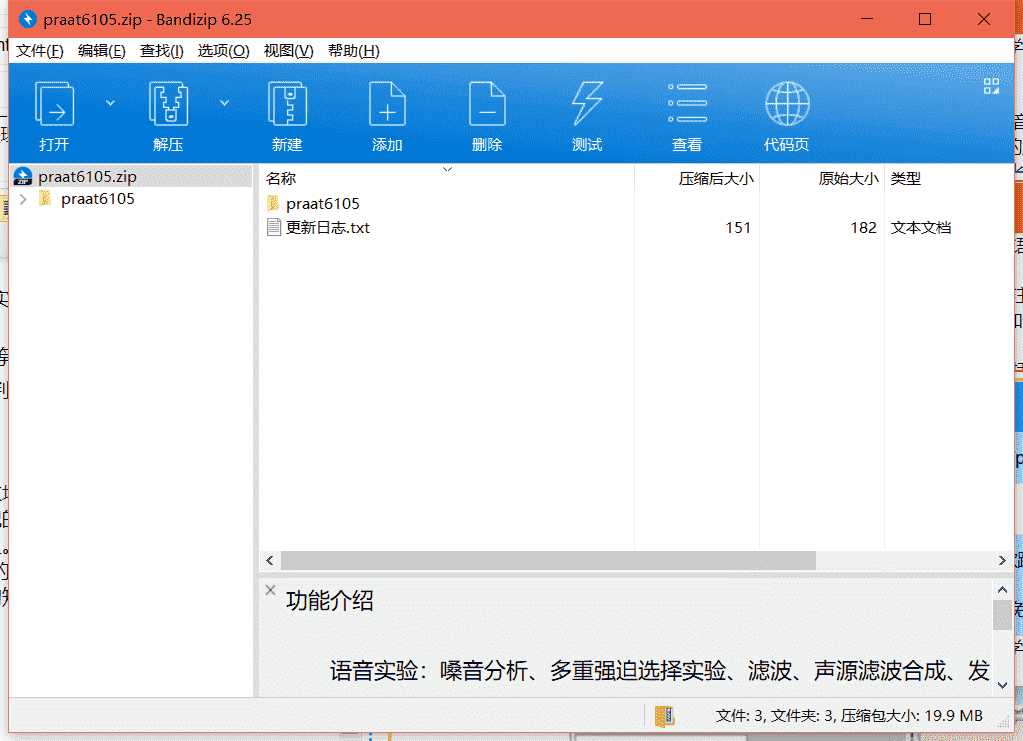The width and height of the screenshot is (1023, 741).
Task: Click the comment panel scroll up arrow
Action: [x=1002, y=590]
